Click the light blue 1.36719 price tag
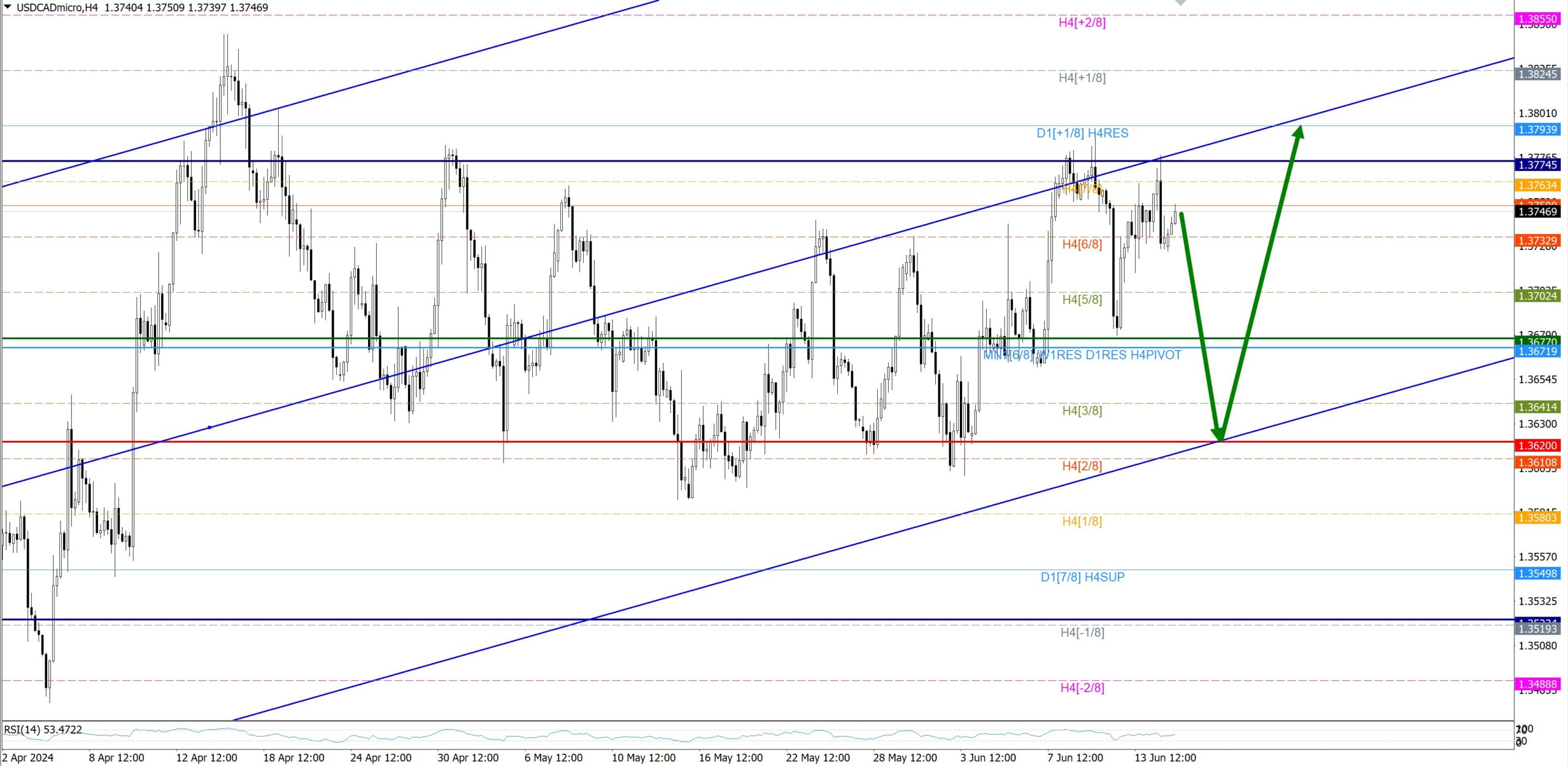The image size is (1568, 766). (x=1537, y=351)
